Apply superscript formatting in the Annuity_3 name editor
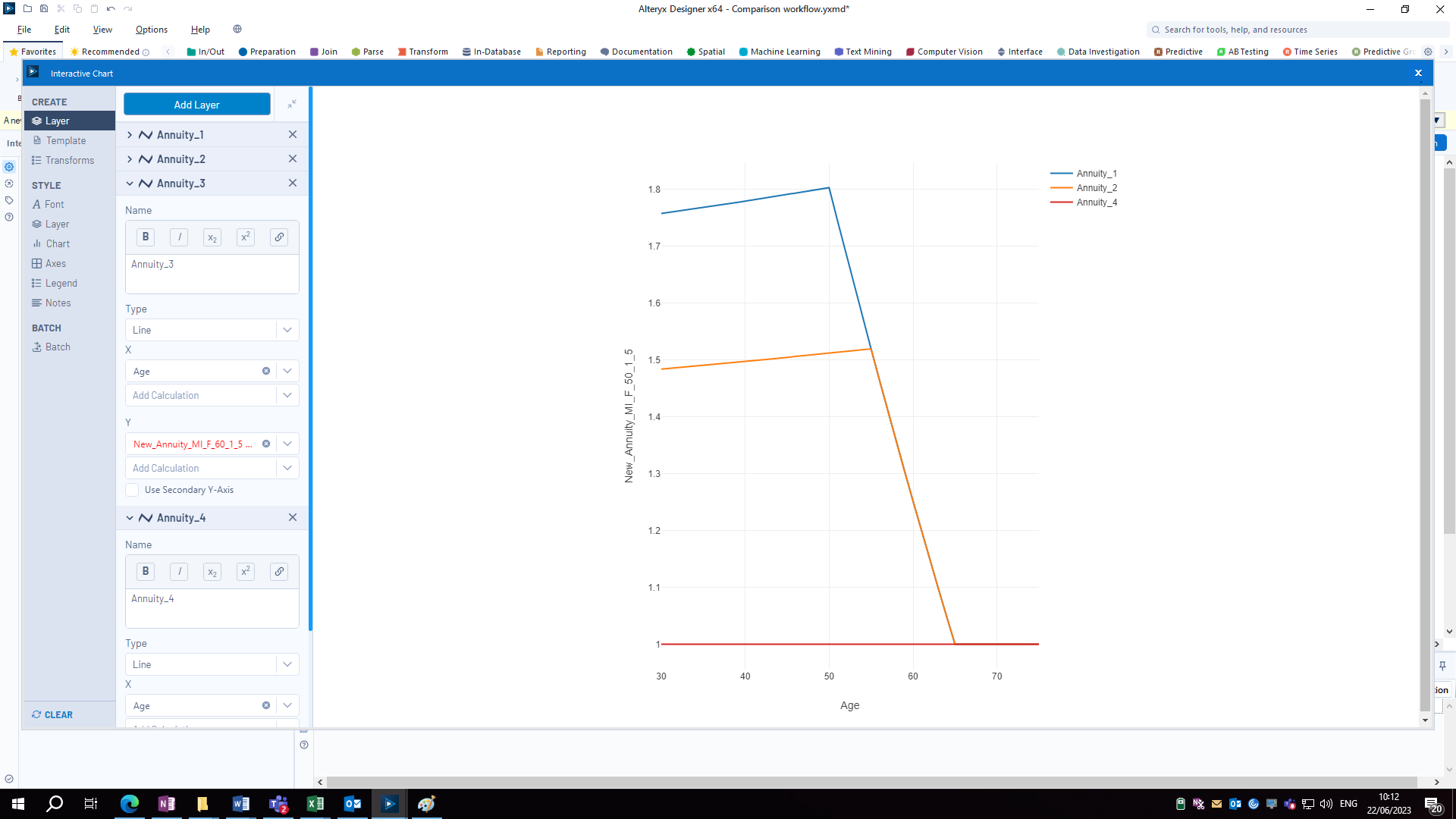Image resolution: width=1456 pixels, height=819 pixels. tap(245, 237)
